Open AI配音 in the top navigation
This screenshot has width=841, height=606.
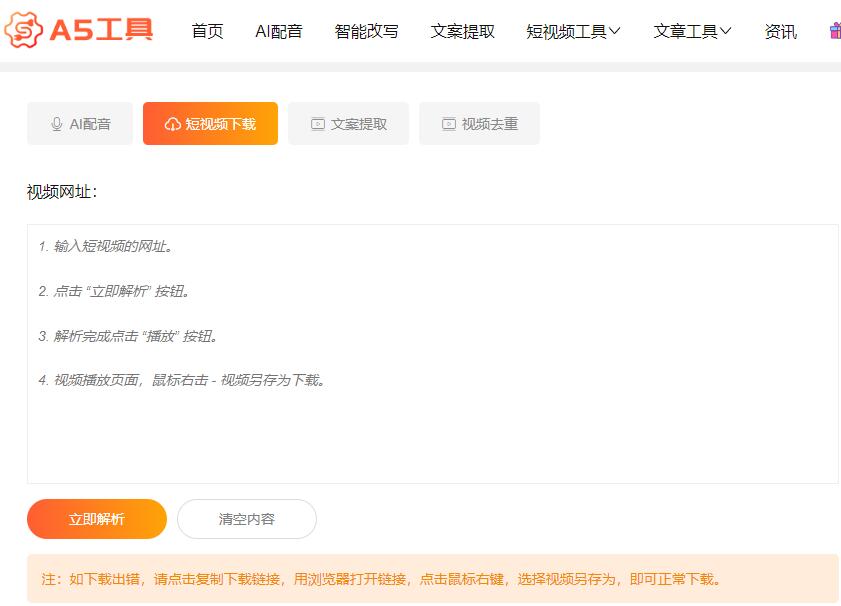(x=278, y=31)
